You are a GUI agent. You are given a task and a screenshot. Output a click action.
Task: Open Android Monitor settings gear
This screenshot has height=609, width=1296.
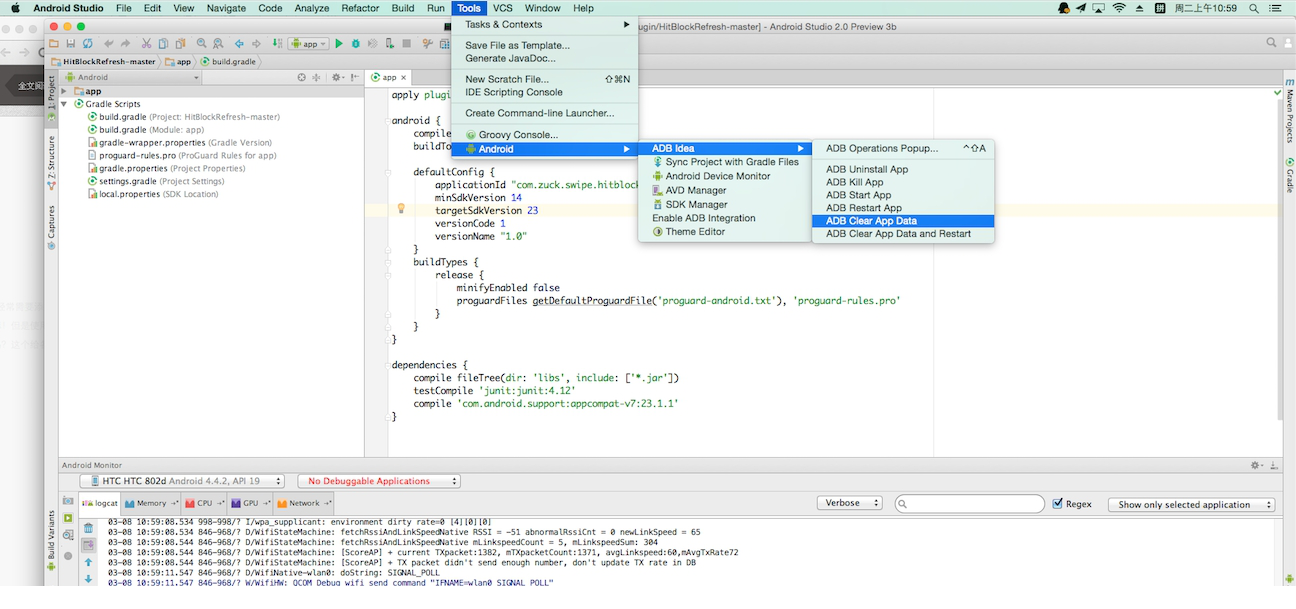pos(1256,465)
